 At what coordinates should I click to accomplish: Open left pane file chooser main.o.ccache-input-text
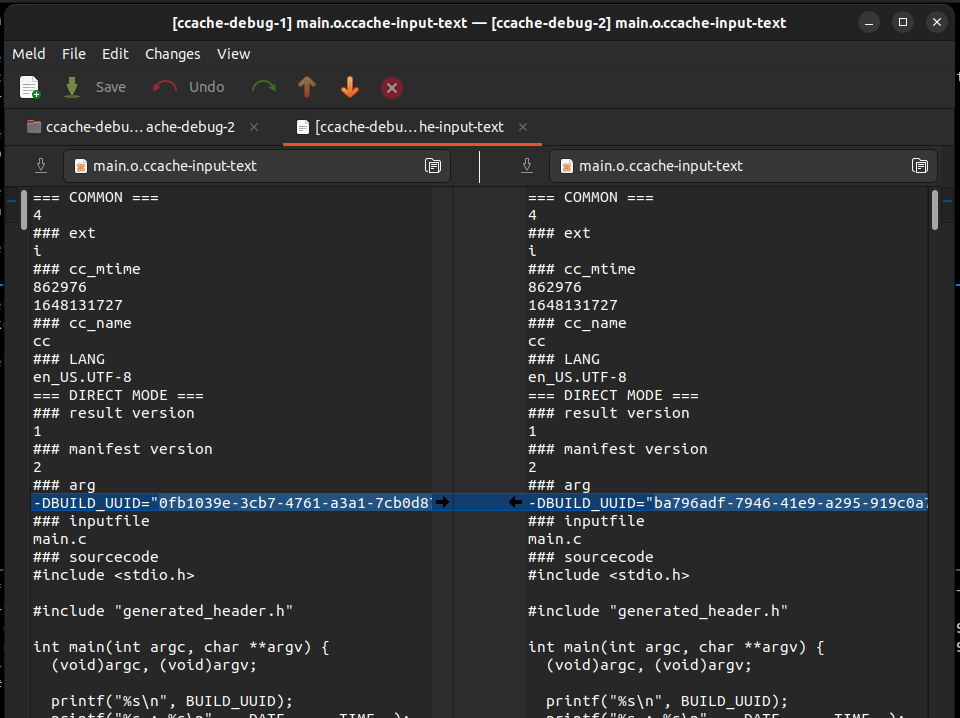[256, 166]
